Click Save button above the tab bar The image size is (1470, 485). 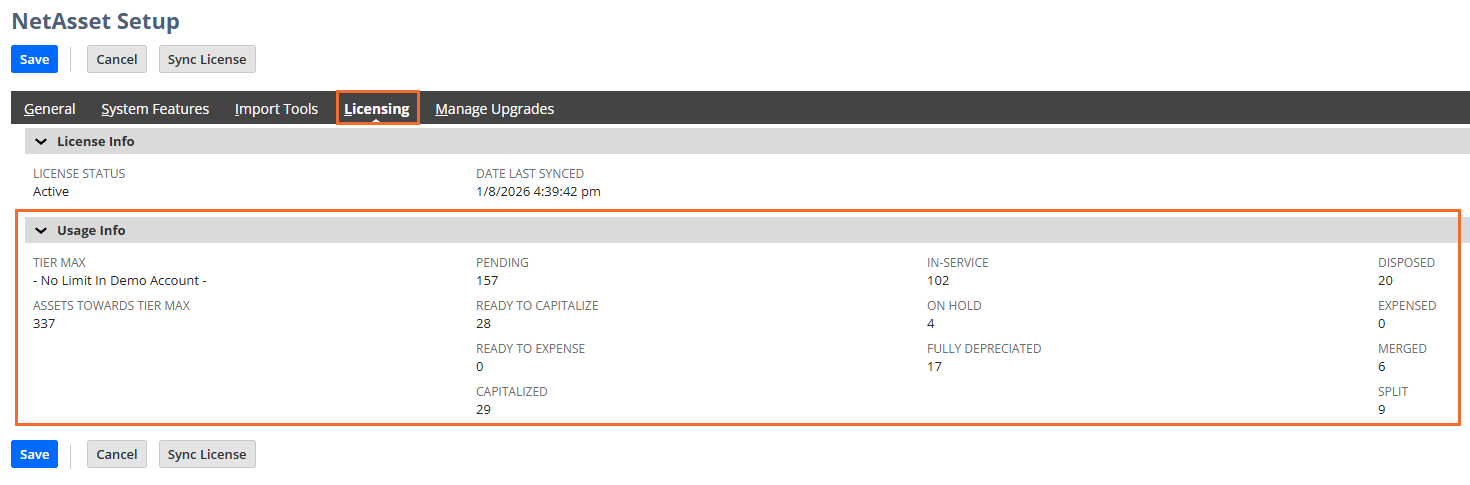coord(34,59)
